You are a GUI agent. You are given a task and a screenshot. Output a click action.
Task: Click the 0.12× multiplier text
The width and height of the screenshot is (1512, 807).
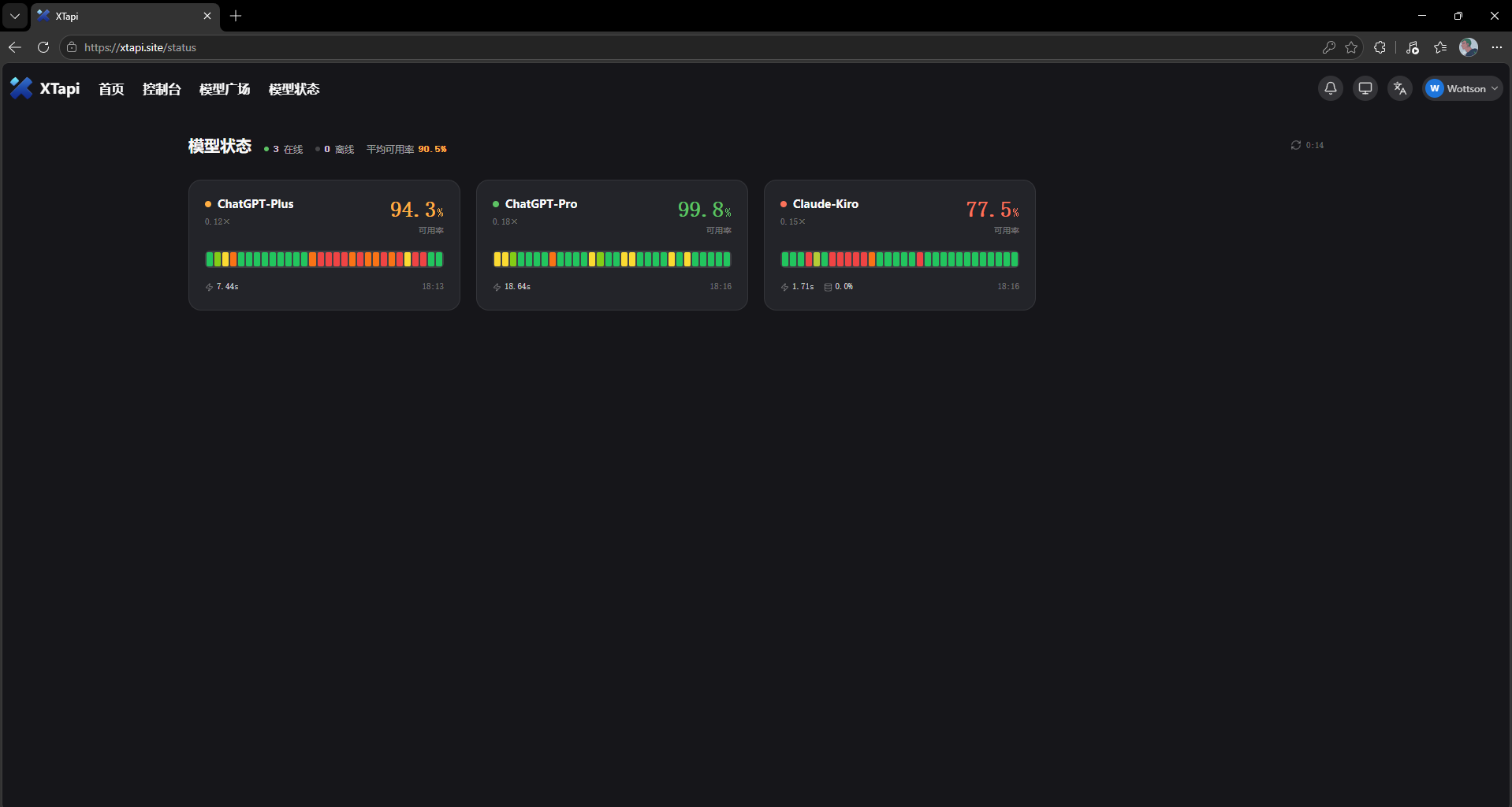(x=218, y=221)
